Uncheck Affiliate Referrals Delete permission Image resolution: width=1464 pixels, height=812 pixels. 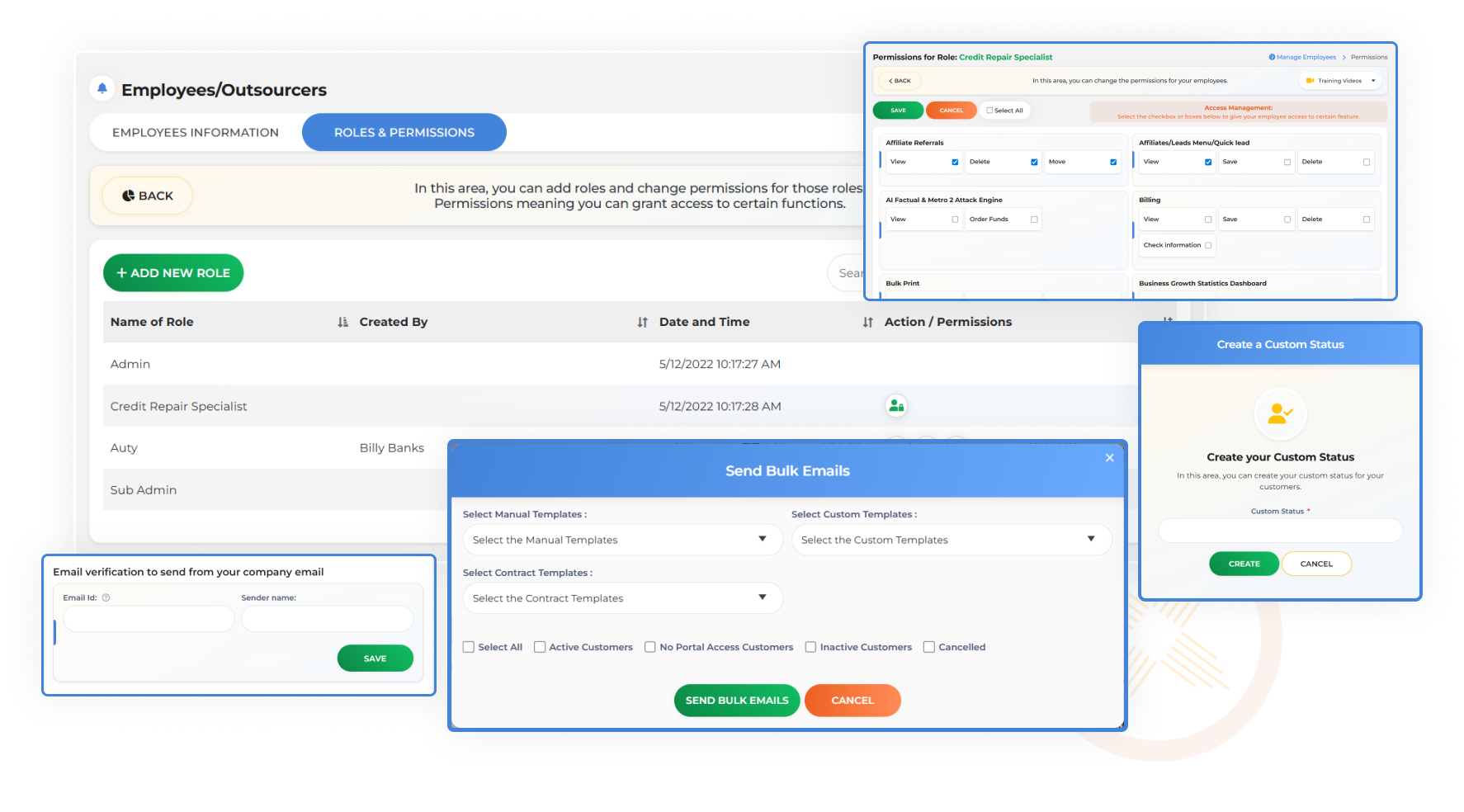click(1034, 163)
